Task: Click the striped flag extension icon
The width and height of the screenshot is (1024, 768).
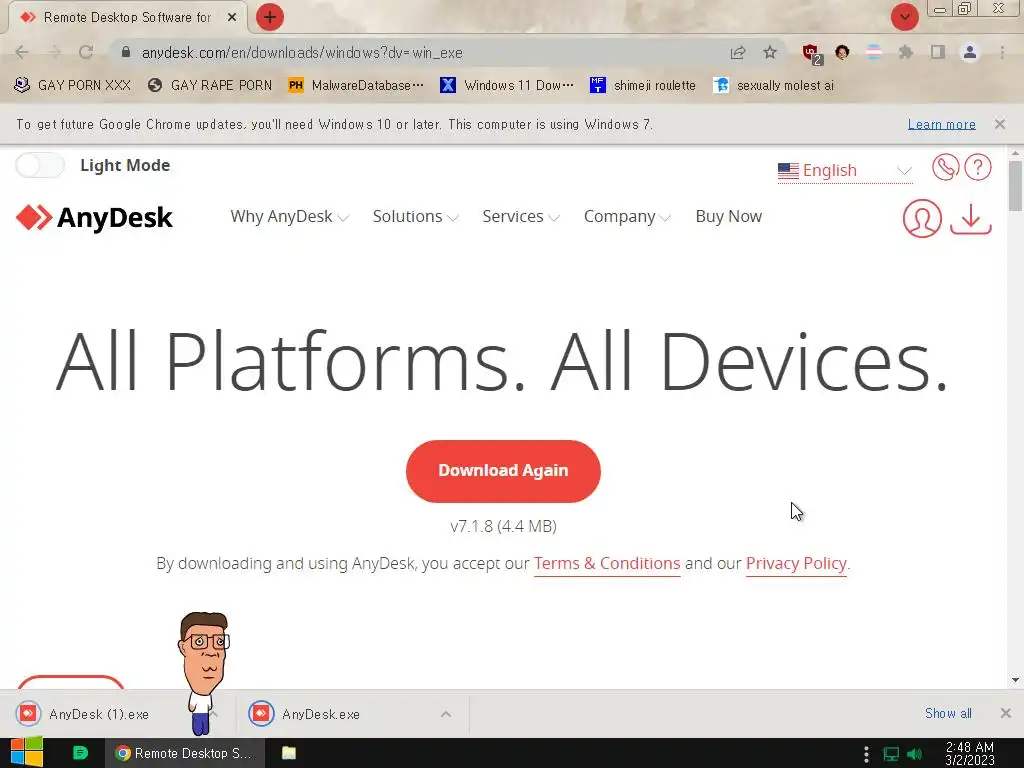Action: [x=874, y=52]
